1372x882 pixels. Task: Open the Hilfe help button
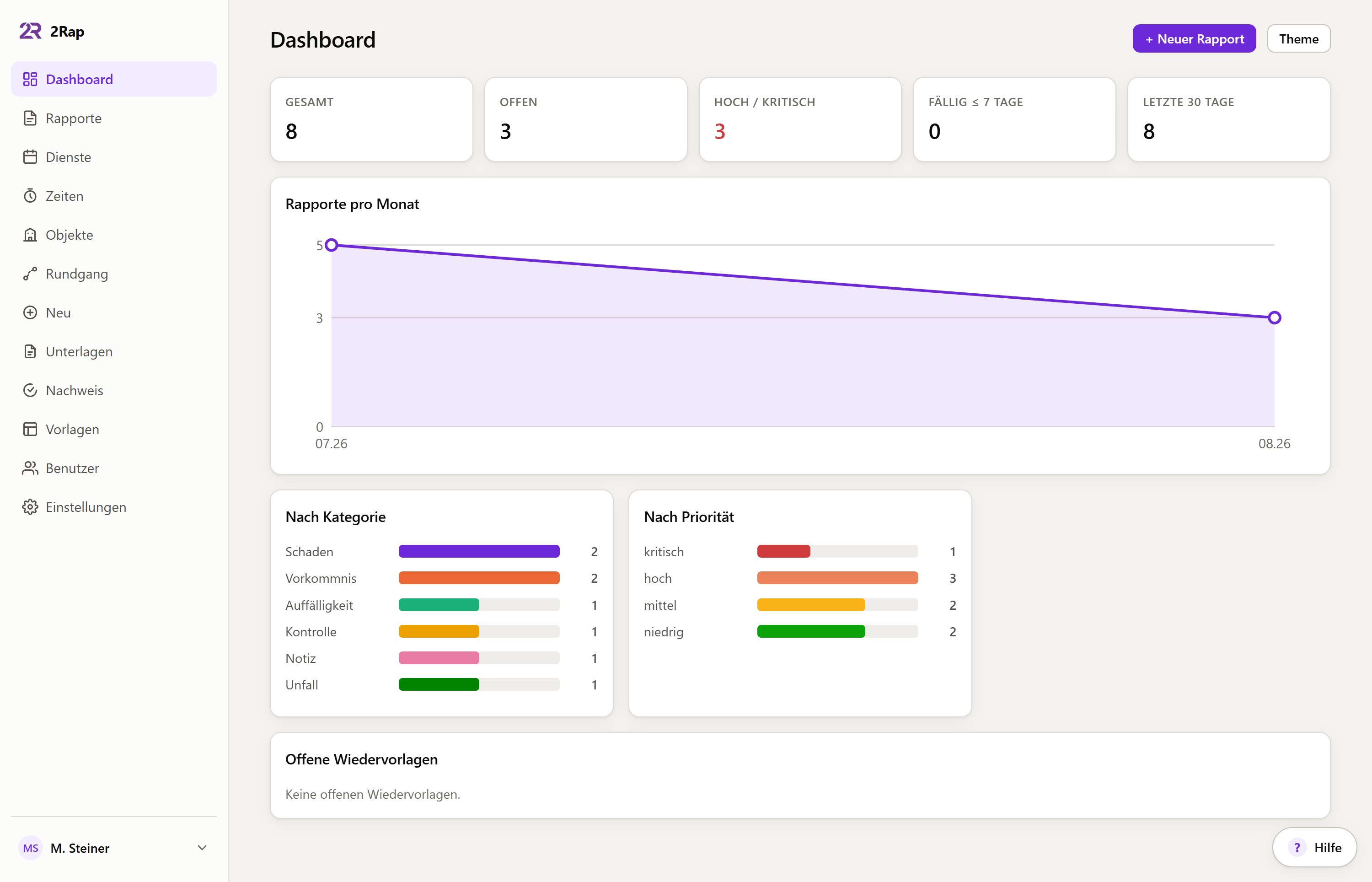tap(1314, 848)
